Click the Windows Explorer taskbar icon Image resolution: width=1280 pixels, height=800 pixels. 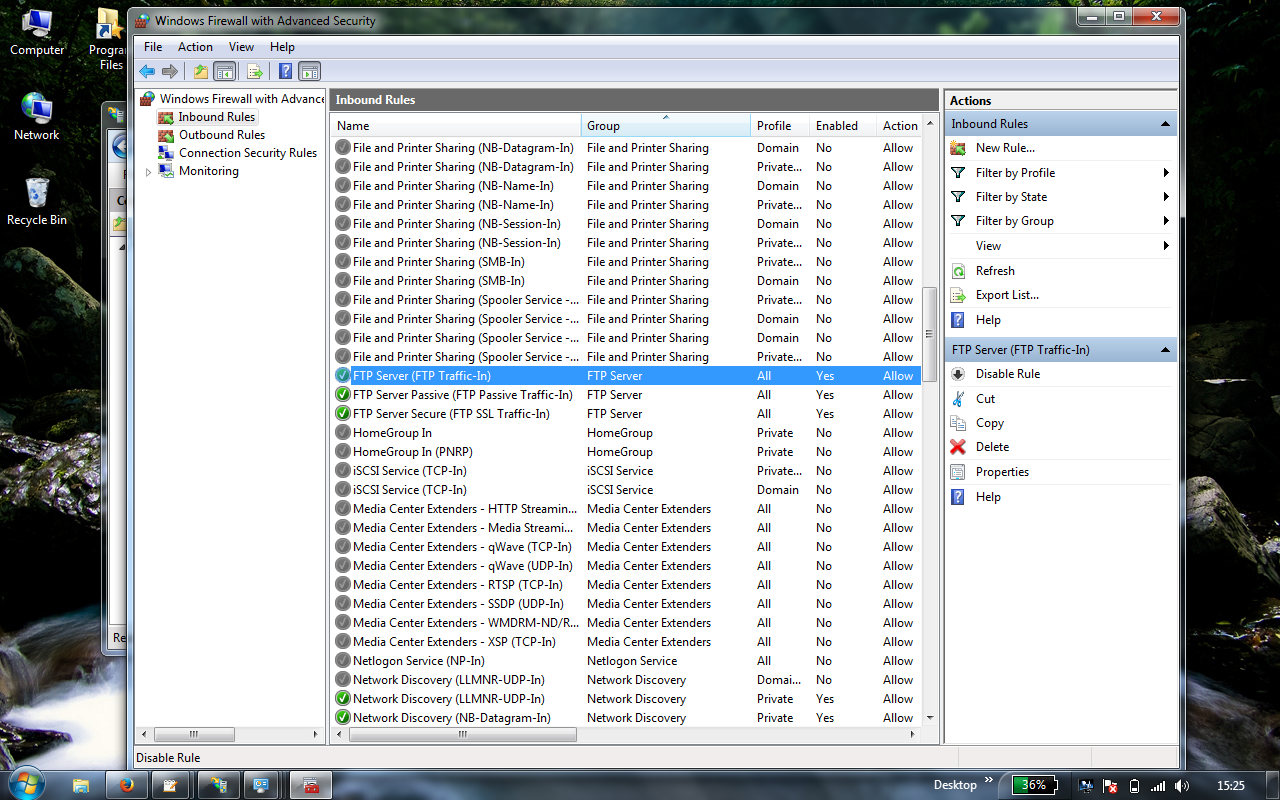point(81,785)
